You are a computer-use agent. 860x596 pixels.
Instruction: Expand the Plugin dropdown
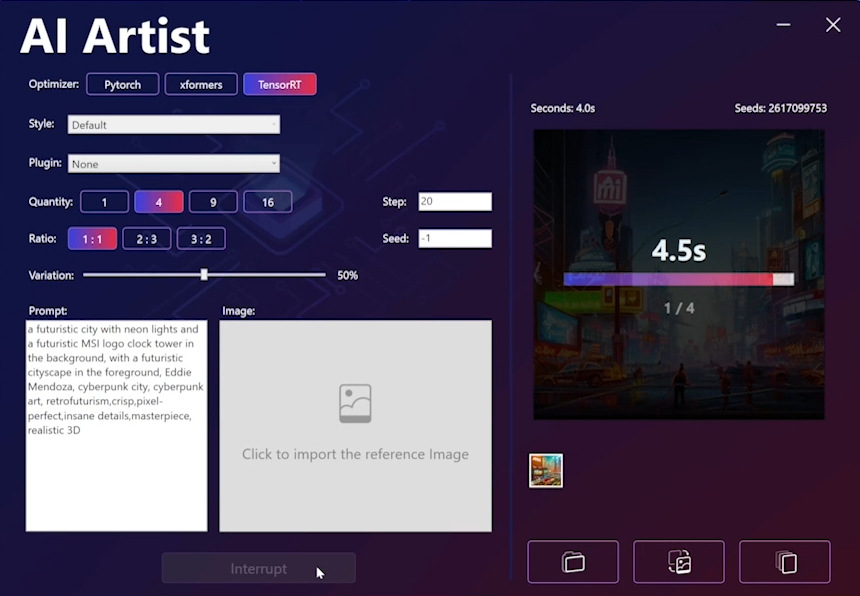coord(174,164)
